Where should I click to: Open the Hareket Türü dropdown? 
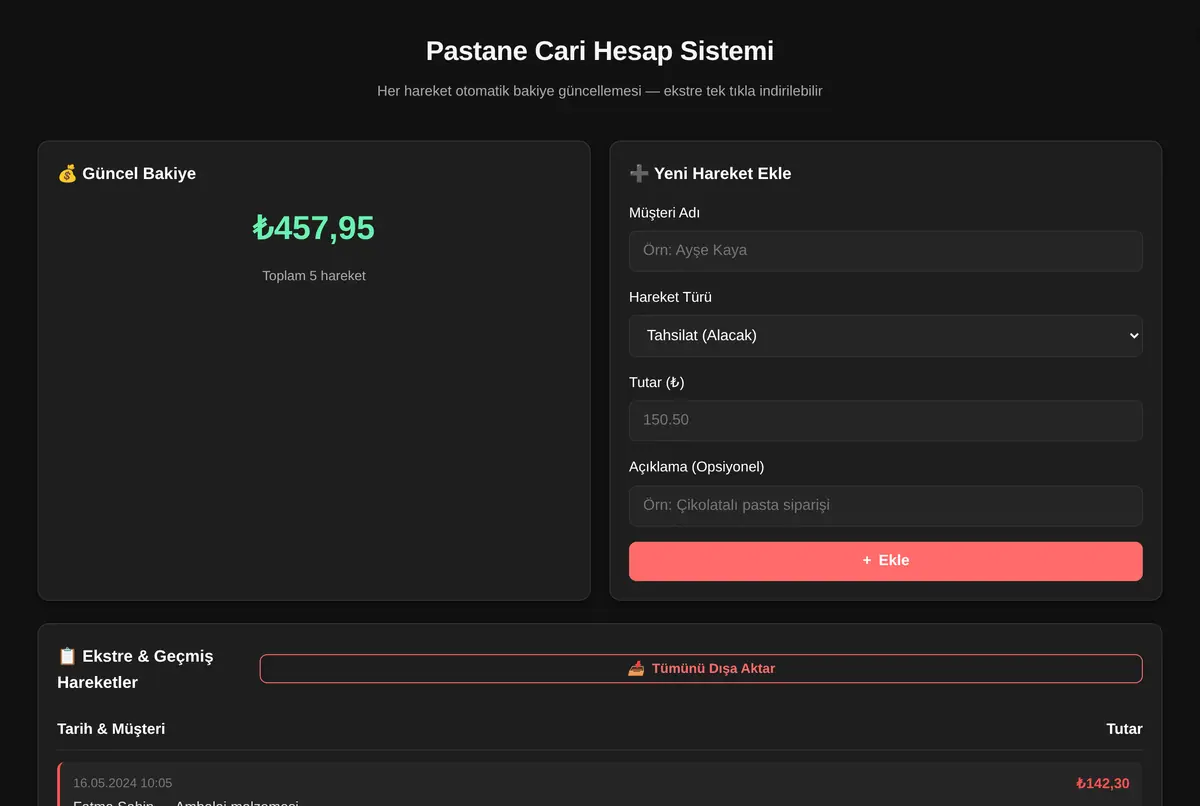[x=886, y=336]
